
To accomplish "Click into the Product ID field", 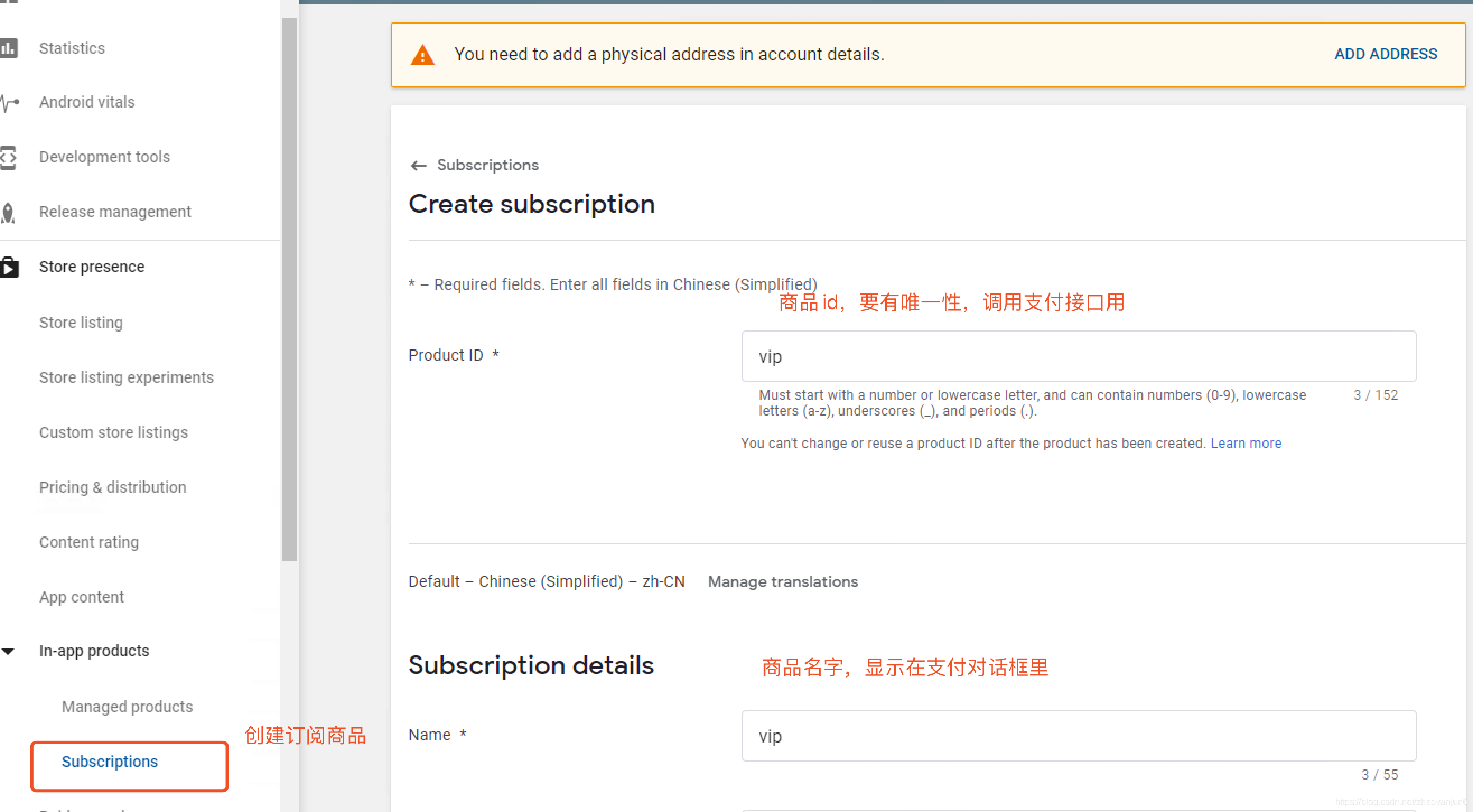I will (1079, 356).
